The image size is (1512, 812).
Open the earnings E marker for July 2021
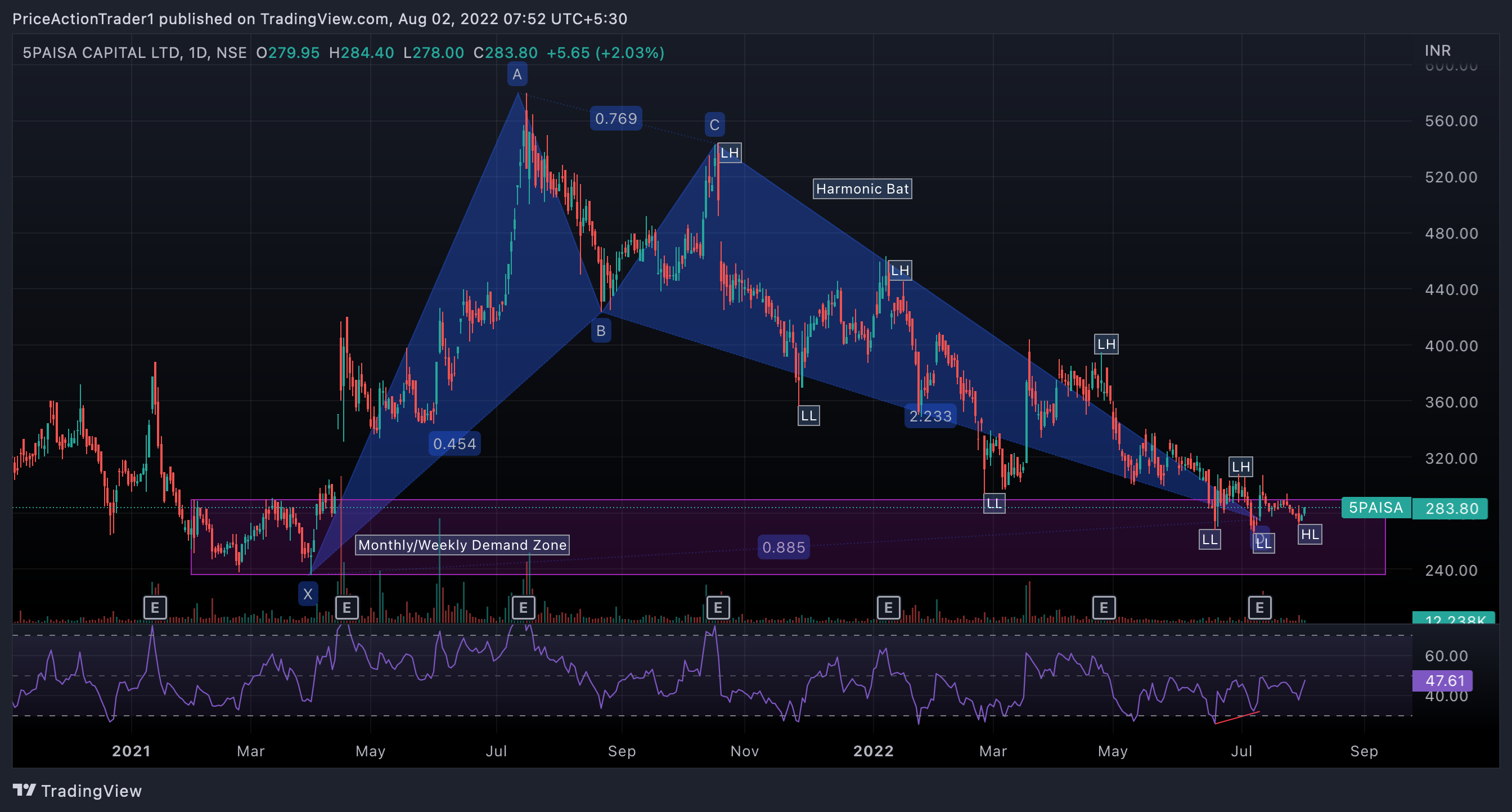523,608
